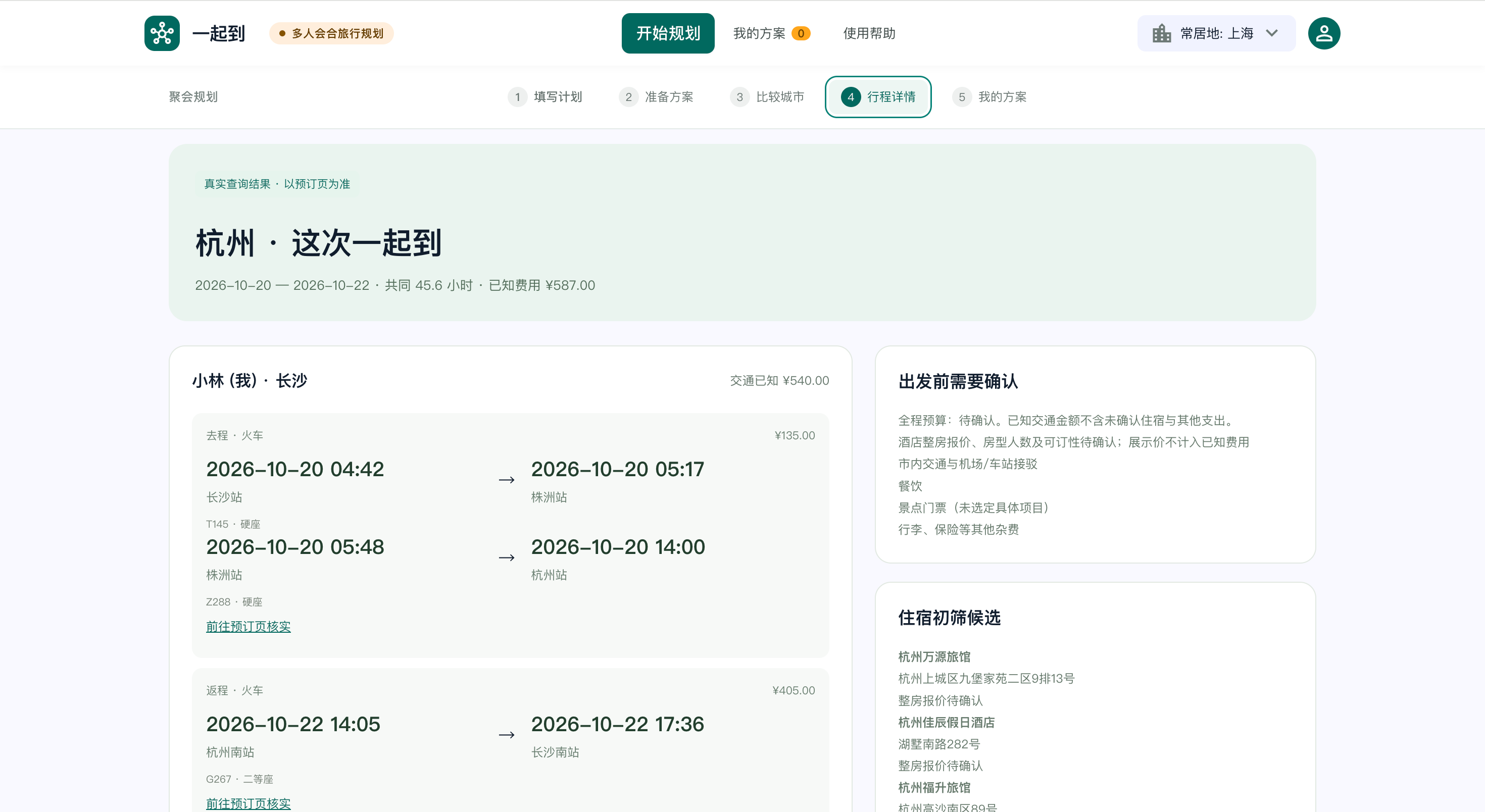Go to step 2 准备方案
Image resolution: width=1485 pixels, height=812 pixels.
pos(656,97)
